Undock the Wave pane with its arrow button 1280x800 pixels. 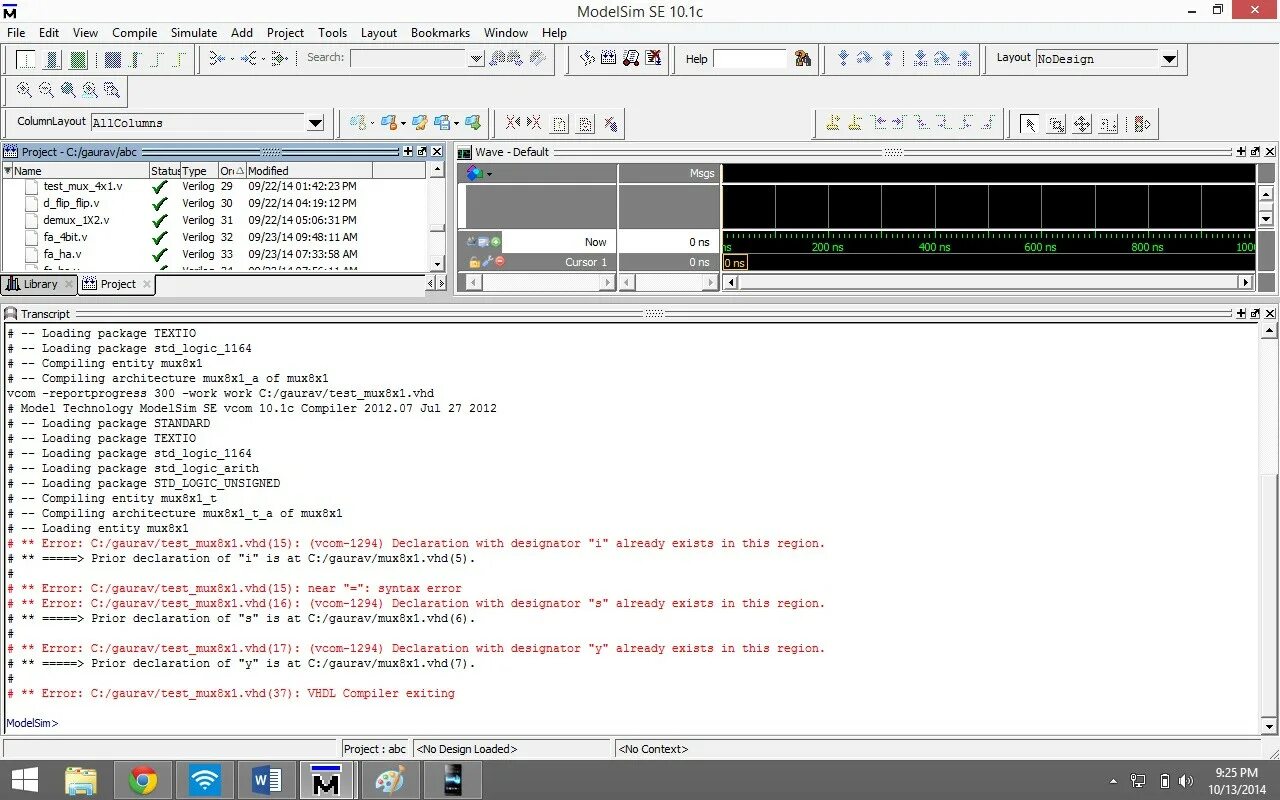[x=1255, y=152]
